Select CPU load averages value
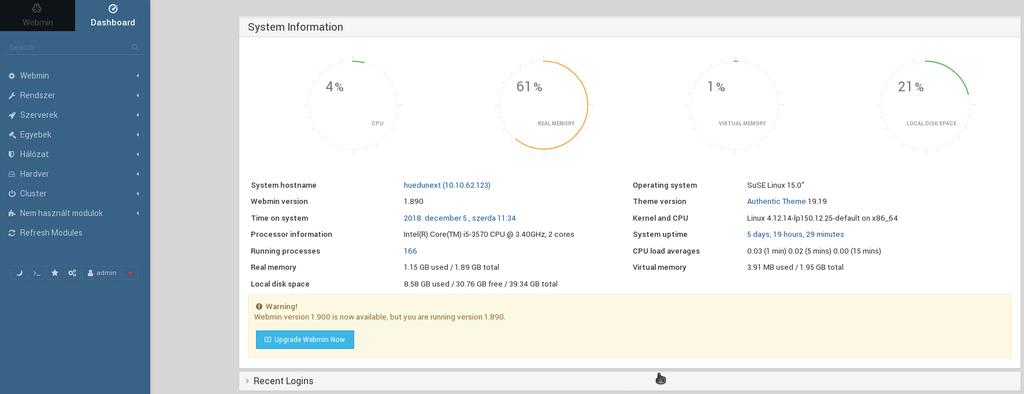This screenshot has height=394, width=1024. (x=814, y=251)
